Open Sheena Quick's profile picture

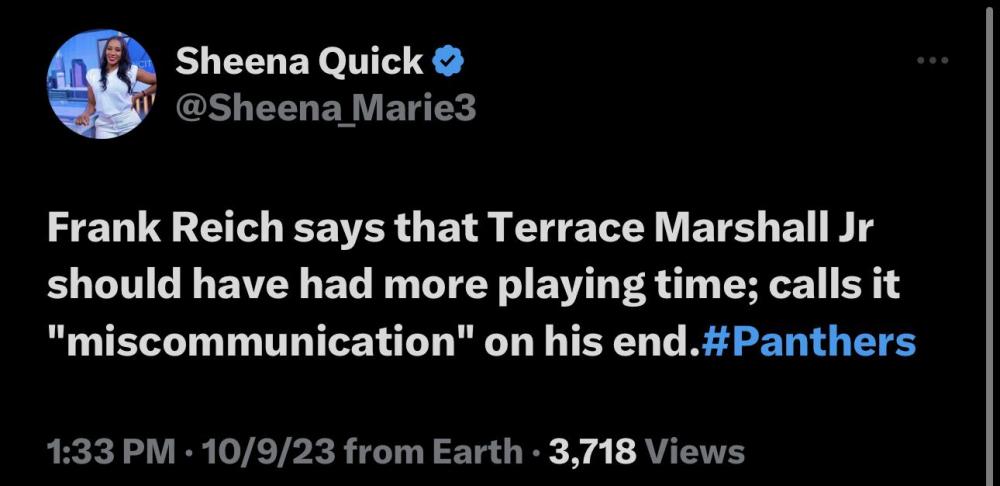coord(102,83)
